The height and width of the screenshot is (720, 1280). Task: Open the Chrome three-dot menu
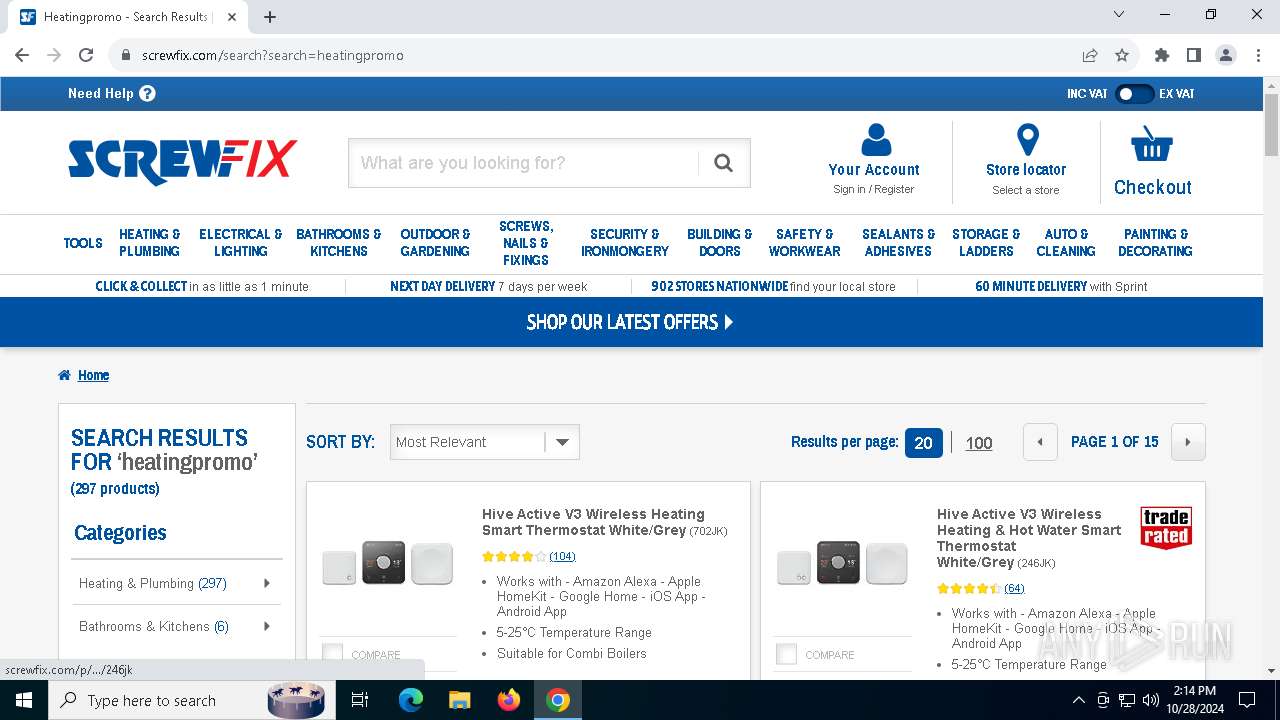[1257, 55]
